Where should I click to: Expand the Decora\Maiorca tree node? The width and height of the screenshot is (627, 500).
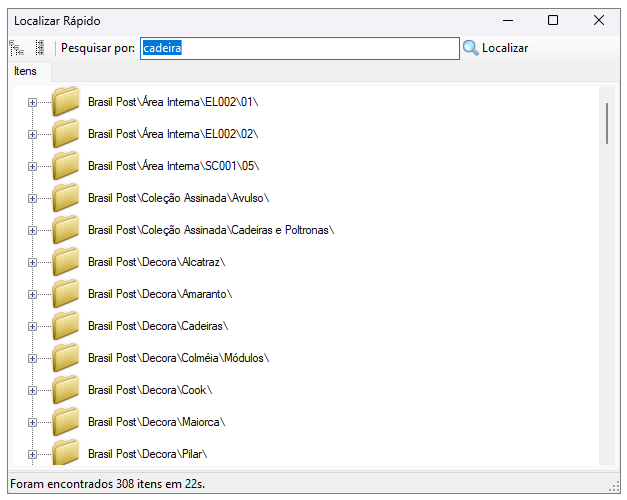pyautogui.click(x=32, y=422)
